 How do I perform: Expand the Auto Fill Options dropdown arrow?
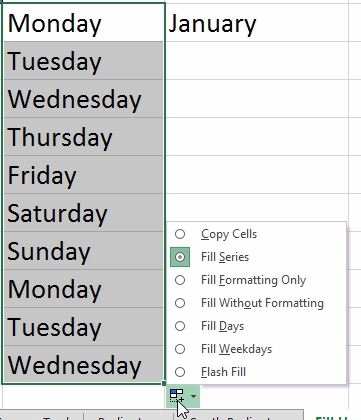point(193,396)
